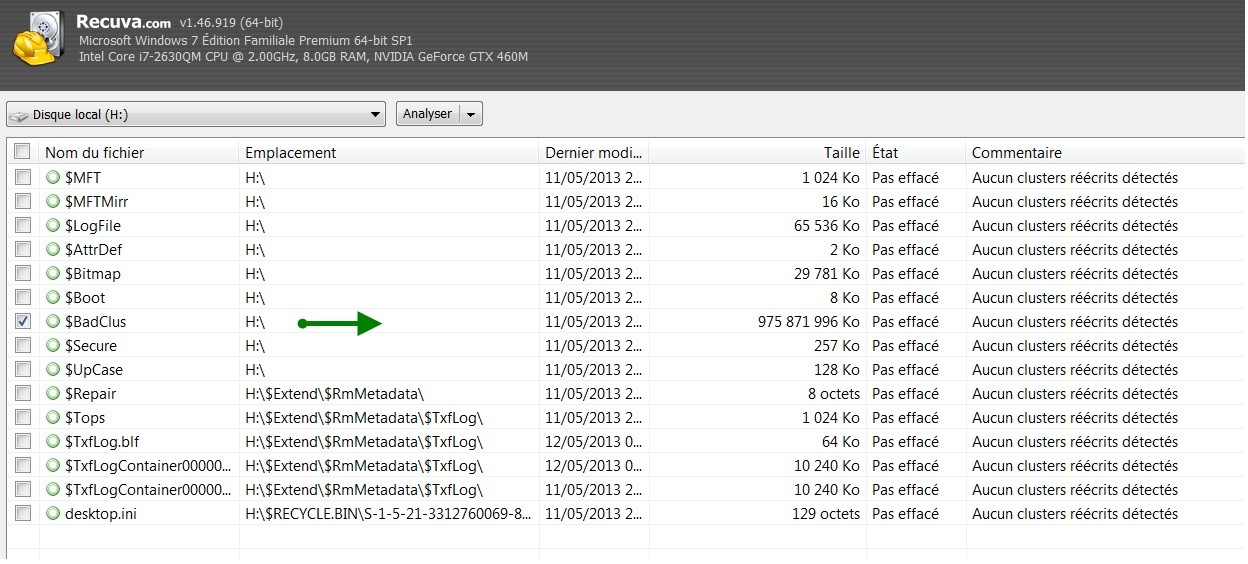Sort by État column header
This screenshot has height=564, width=1248.
tap(916, 153)
